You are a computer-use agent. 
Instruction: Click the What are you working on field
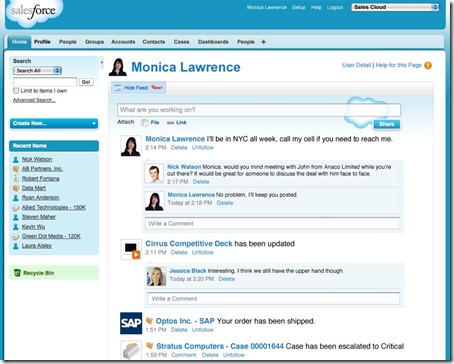point(259,110)
